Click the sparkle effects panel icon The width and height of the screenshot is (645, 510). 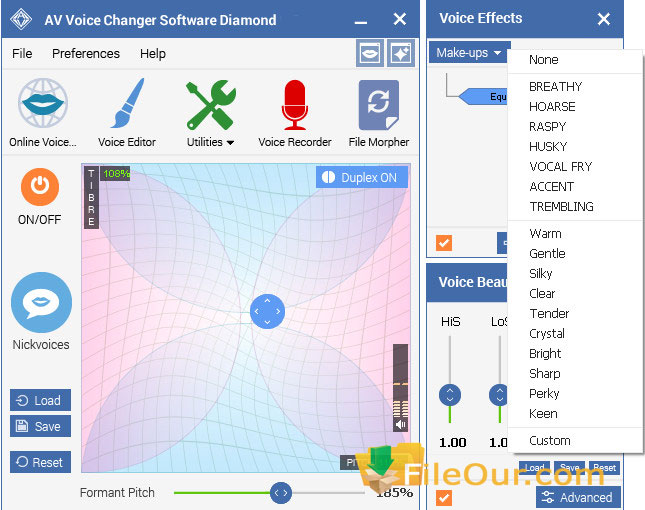coord(401,53)
